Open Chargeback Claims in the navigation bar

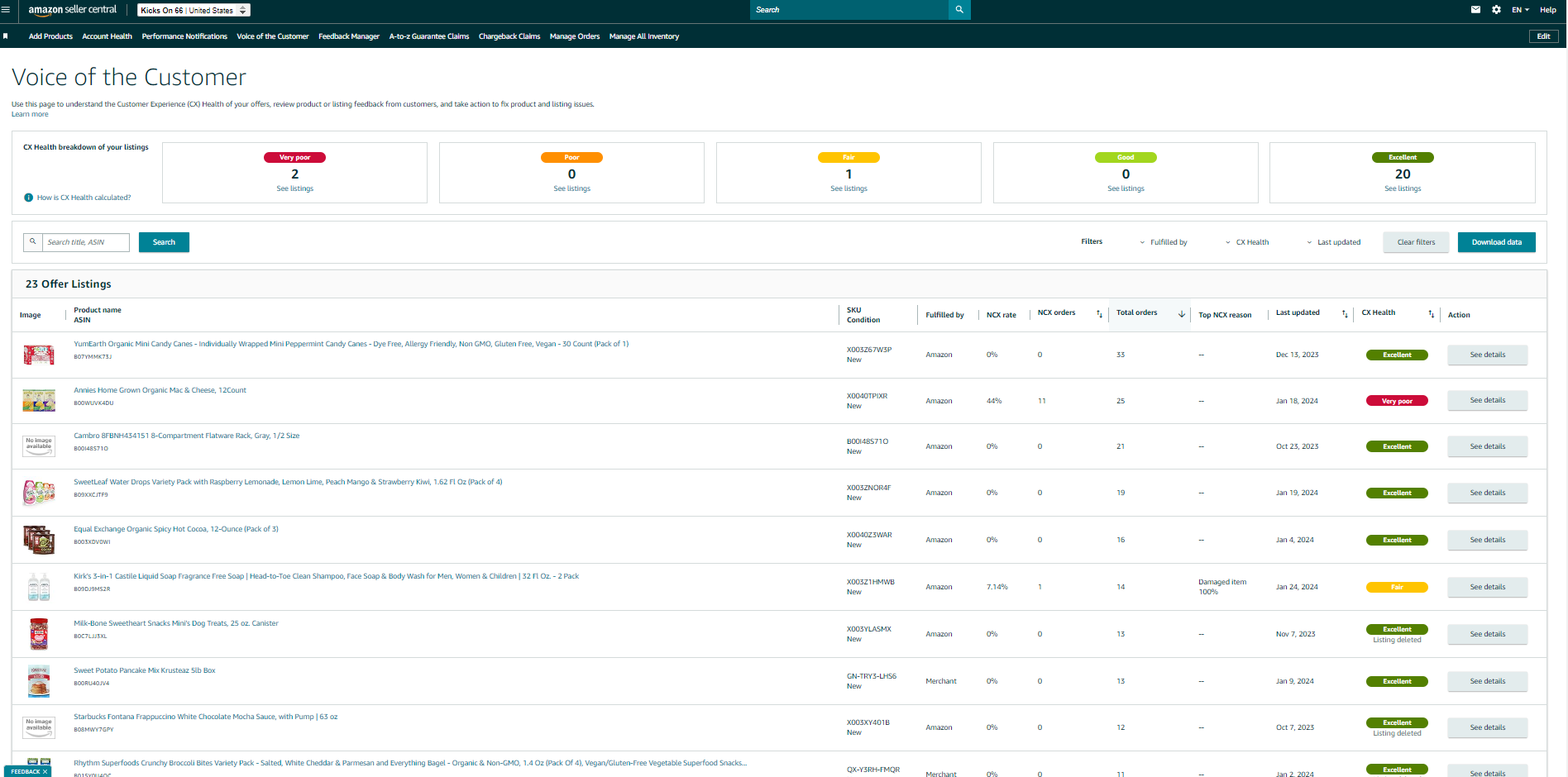[x=509, y=36]
